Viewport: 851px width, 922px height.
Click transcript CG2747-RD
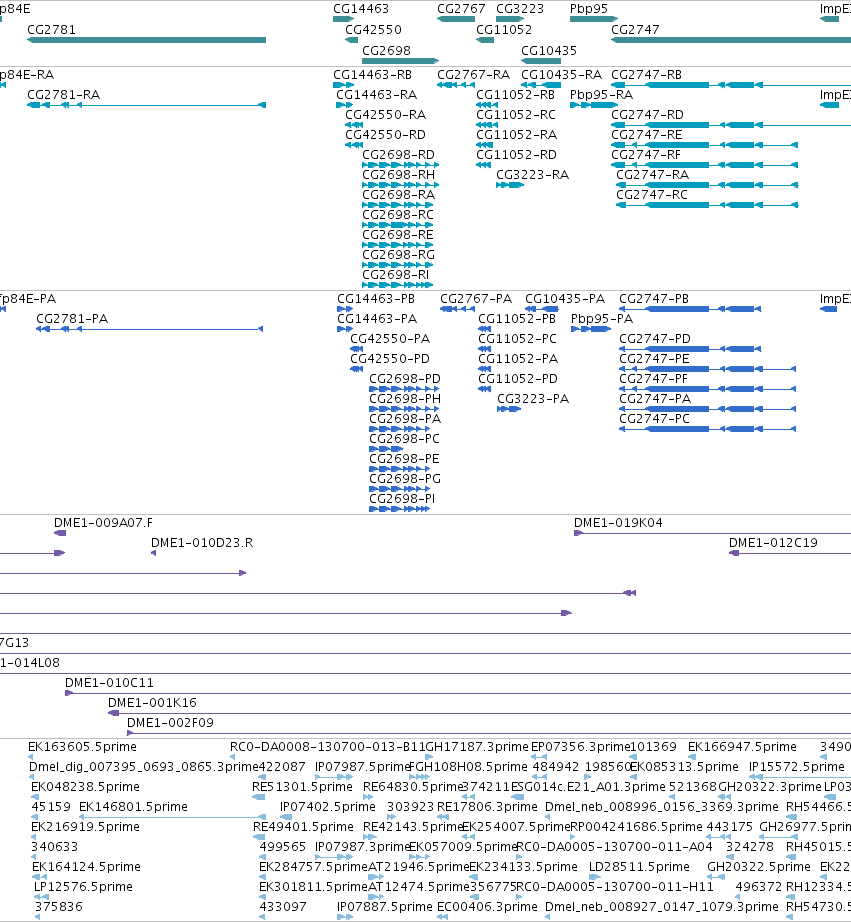pos(647,115)
